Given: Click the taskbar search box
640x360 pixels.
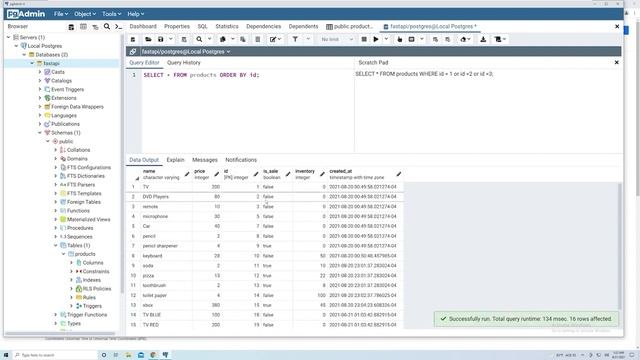Looking at the screenshot, I should click(55, 355).
